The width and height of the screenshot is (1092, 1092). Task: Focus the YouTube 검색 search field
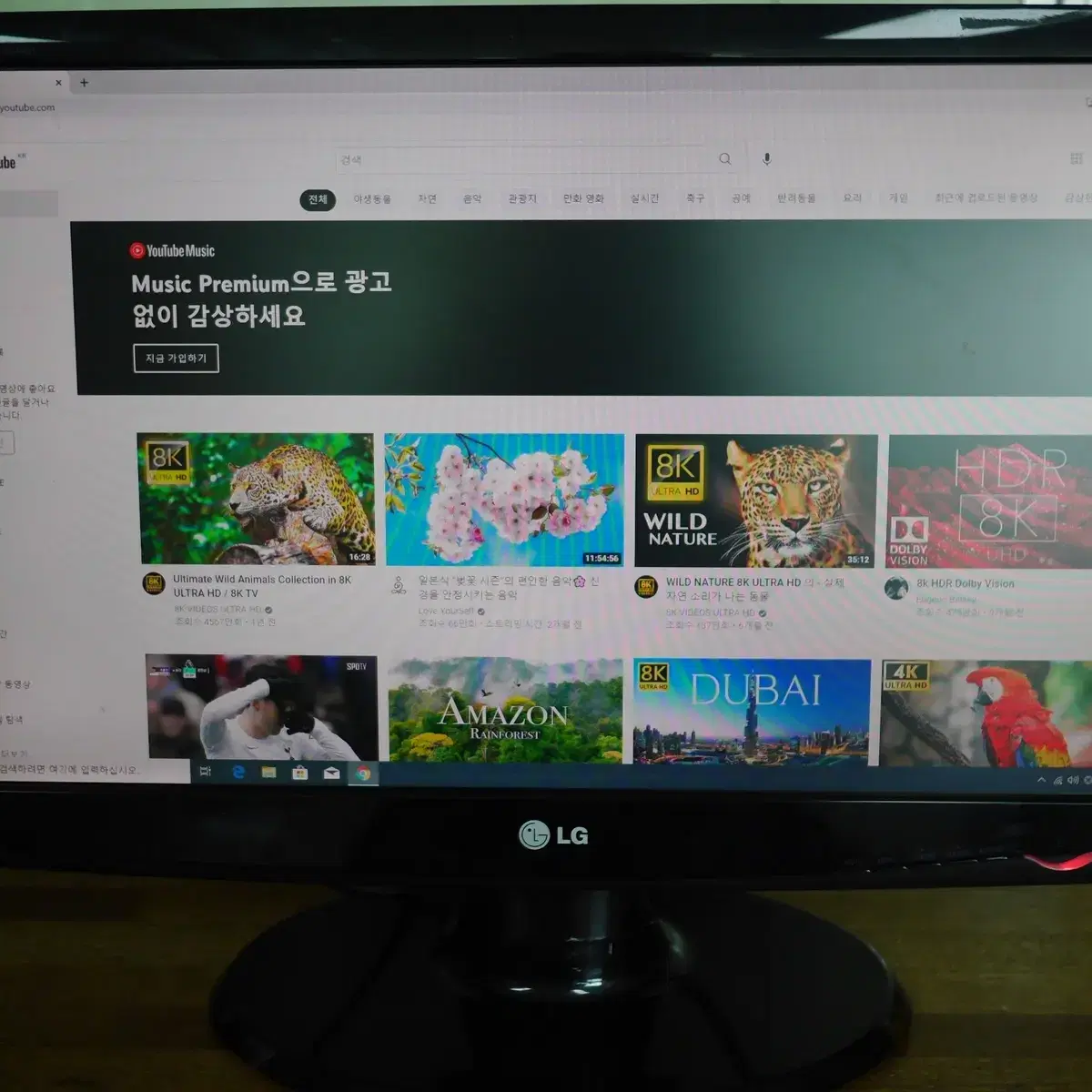coord(523,159)
